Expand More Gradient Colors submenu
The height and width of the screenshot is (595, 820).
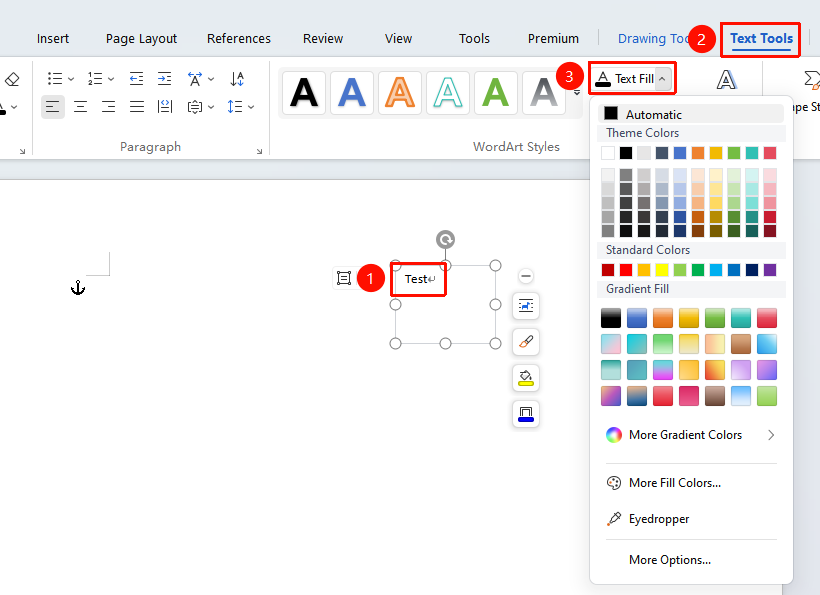point(771,435)
